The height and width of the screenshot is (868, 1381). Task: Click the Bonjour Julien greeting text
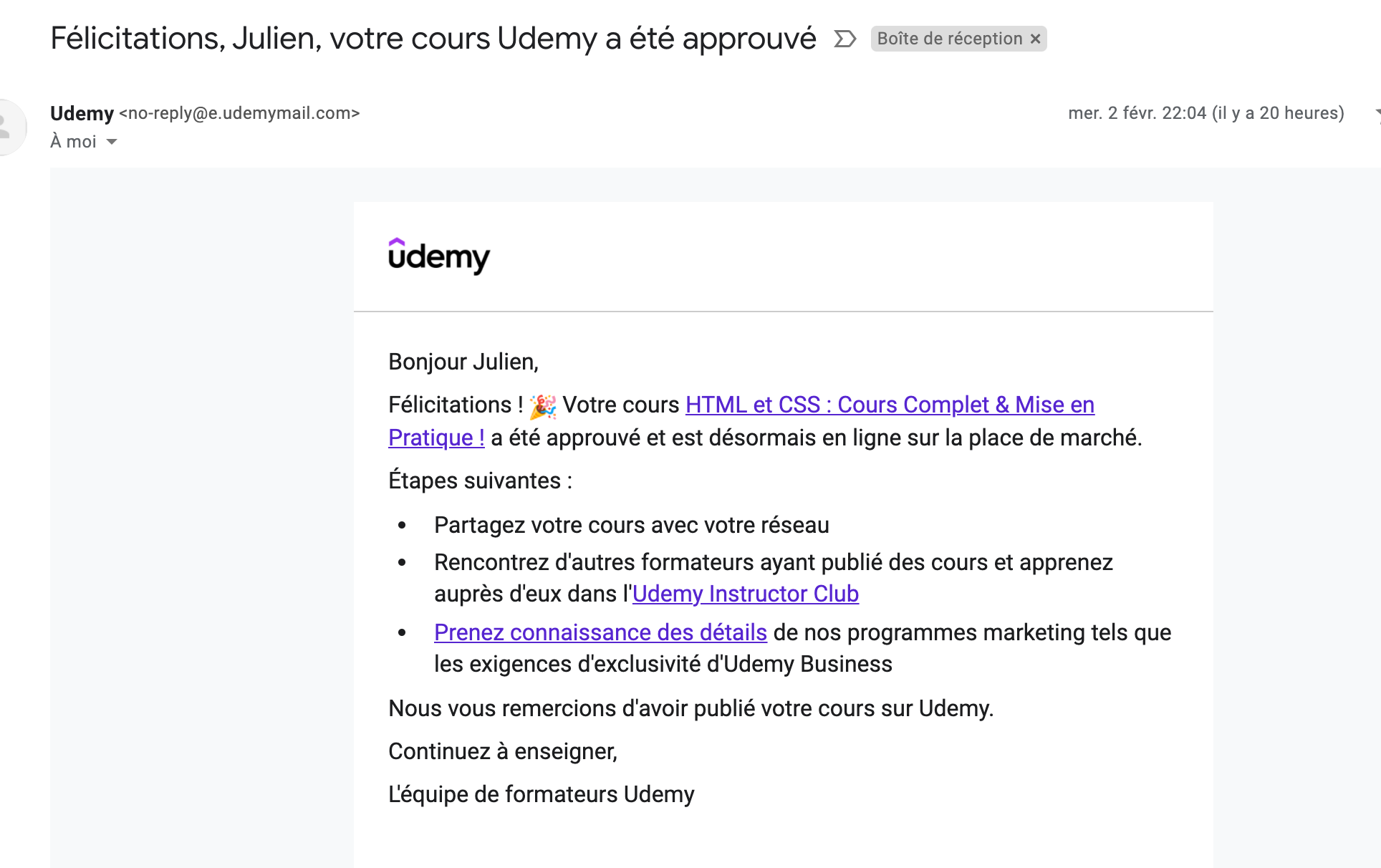point(463,362)
